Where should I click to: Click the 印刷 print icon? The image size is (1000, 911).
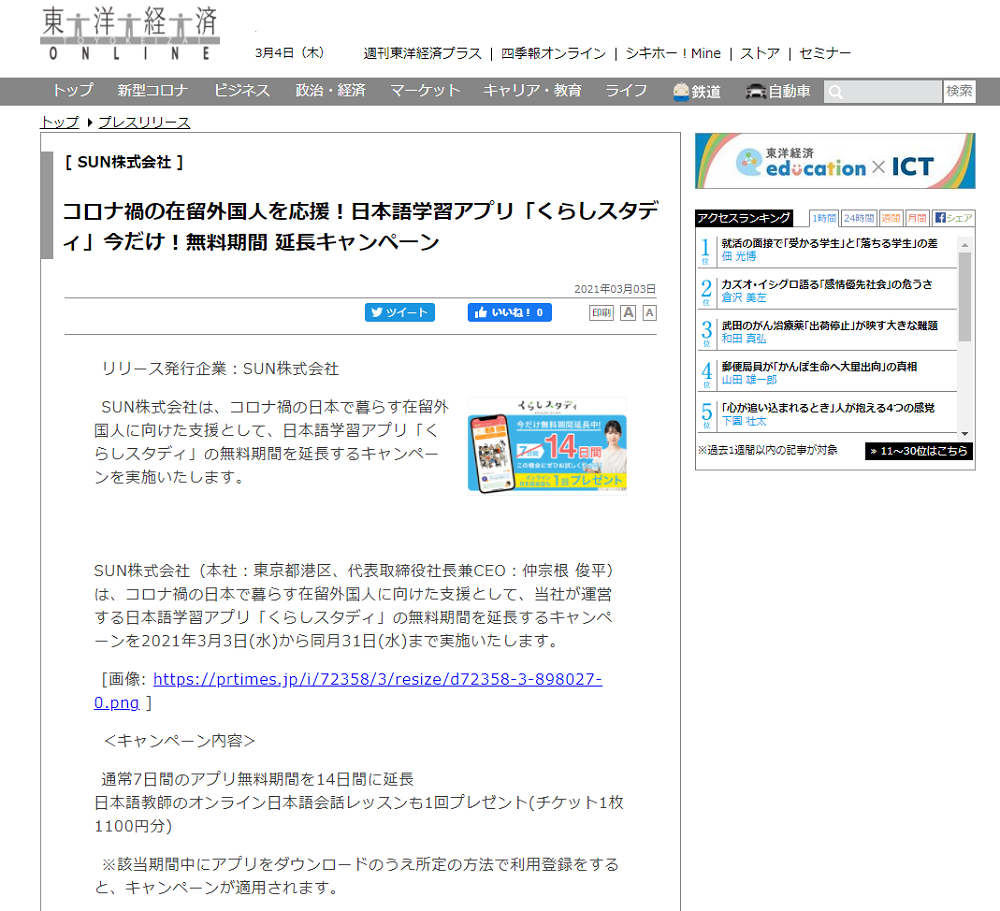pos(601,313)
